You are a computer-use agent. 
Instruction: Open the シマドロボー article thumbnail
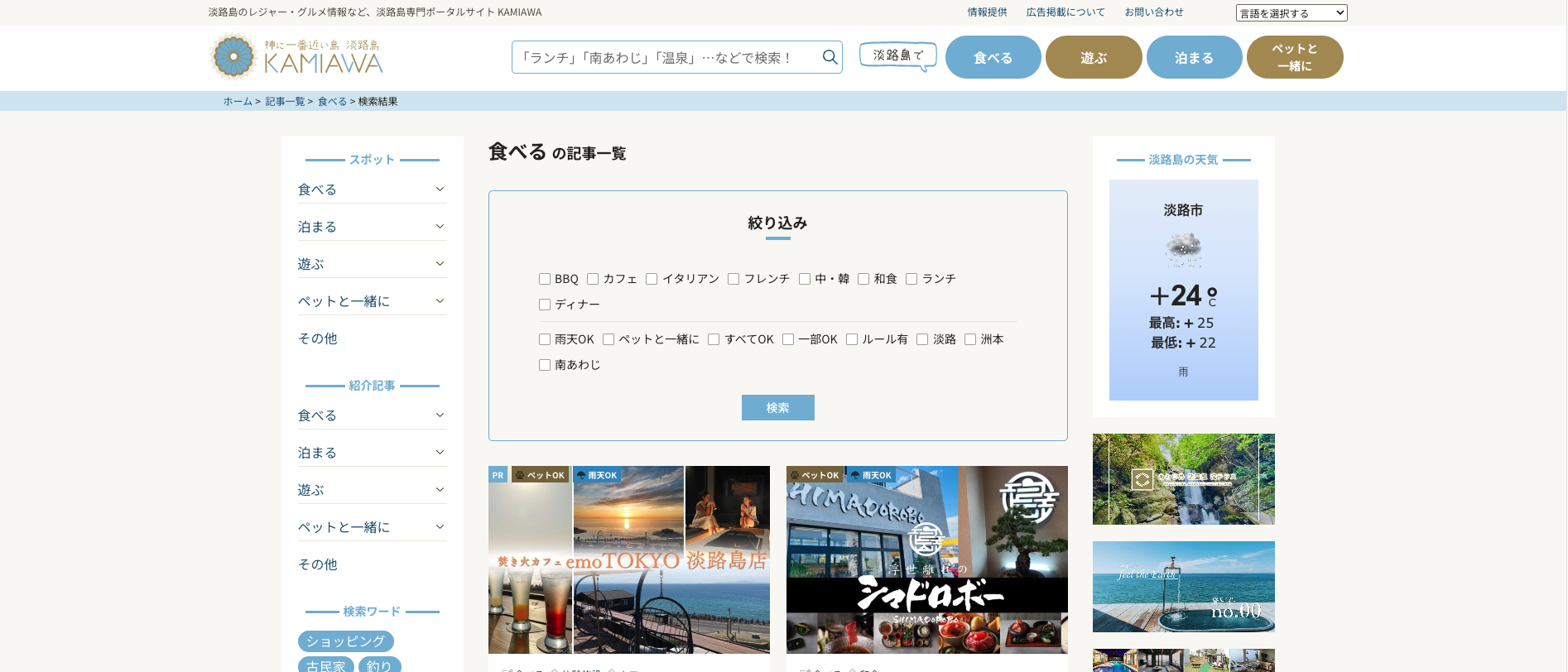(x=927, y=559)
